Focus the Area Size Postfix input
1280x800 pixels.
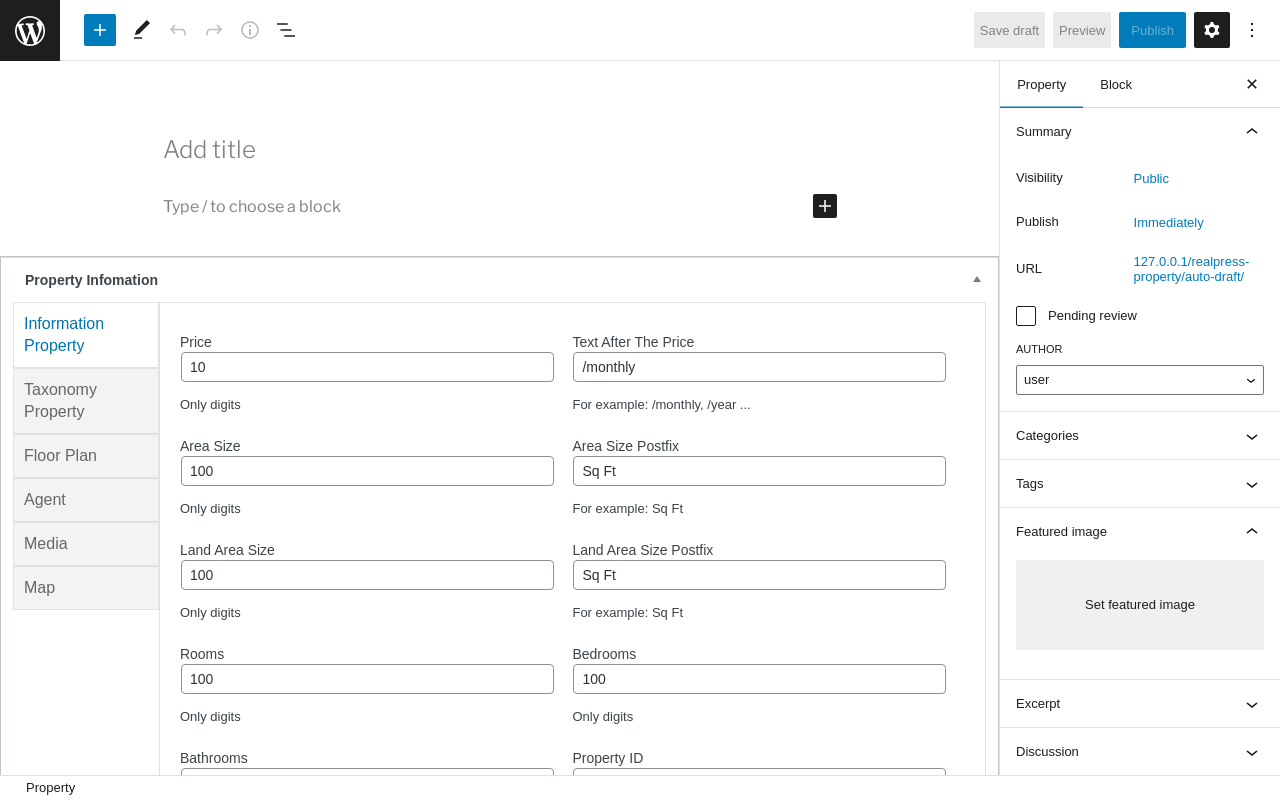[759, 471]
